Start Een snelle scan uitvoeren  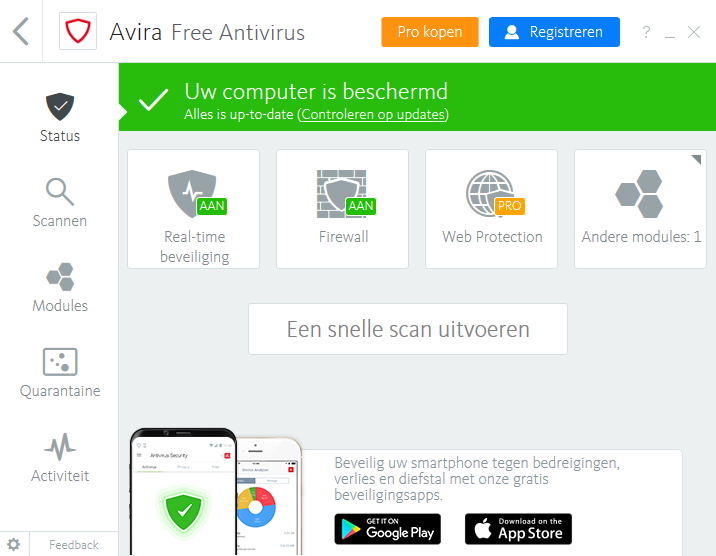click(408, 329)
